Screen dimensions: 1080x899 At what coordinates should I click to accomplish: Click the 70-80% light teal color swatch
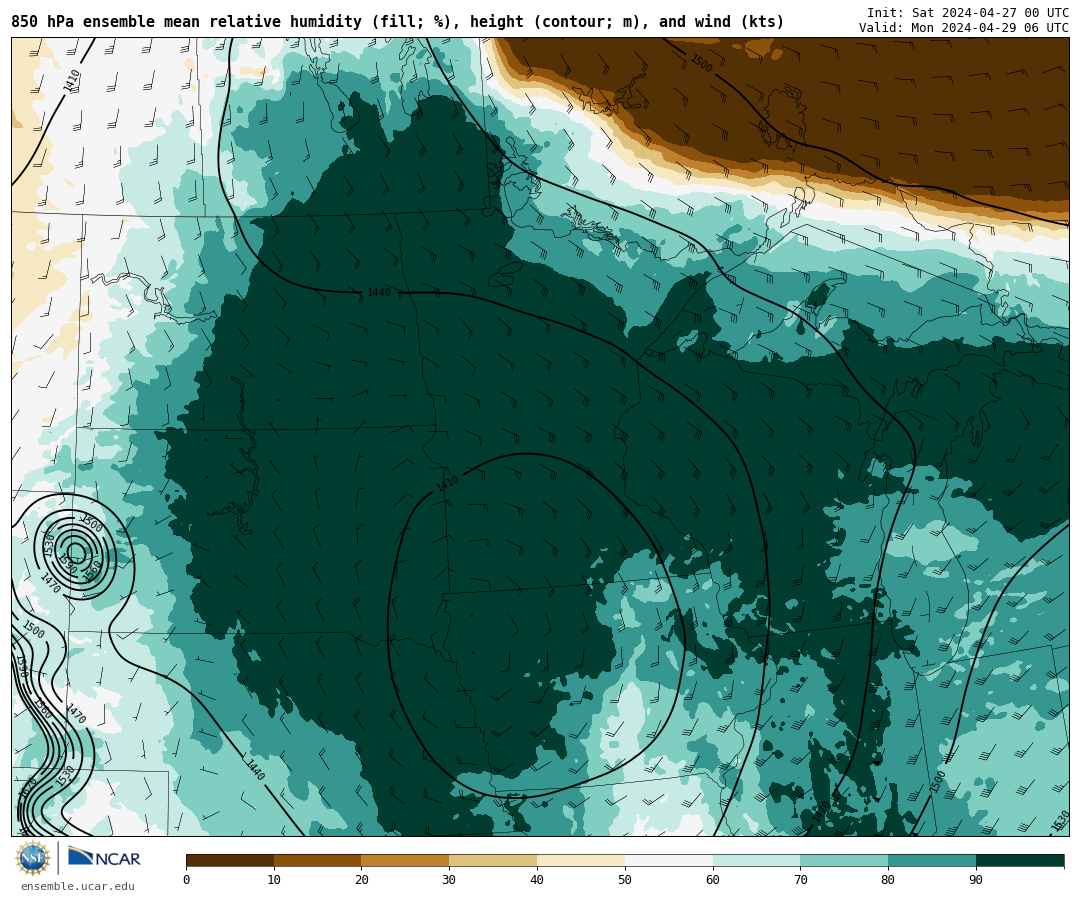click(844, 860)
